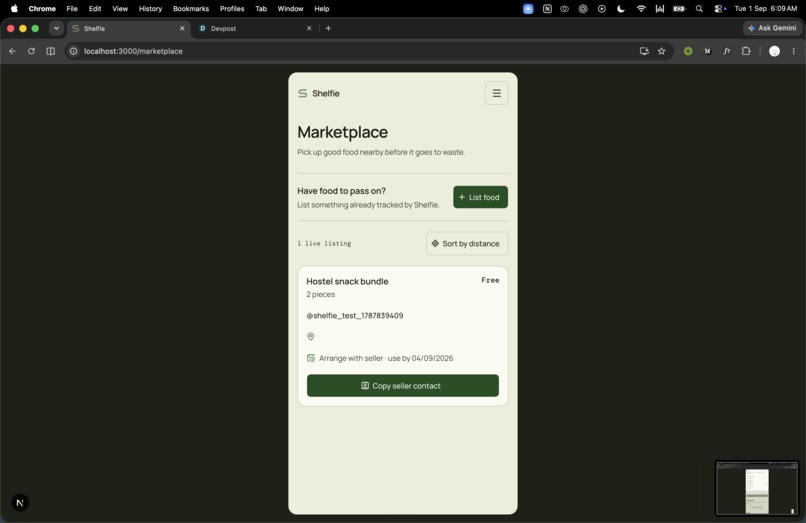Open the Chrome profile avatar
This screenshot has height=523, width=806.
[774, 51]
